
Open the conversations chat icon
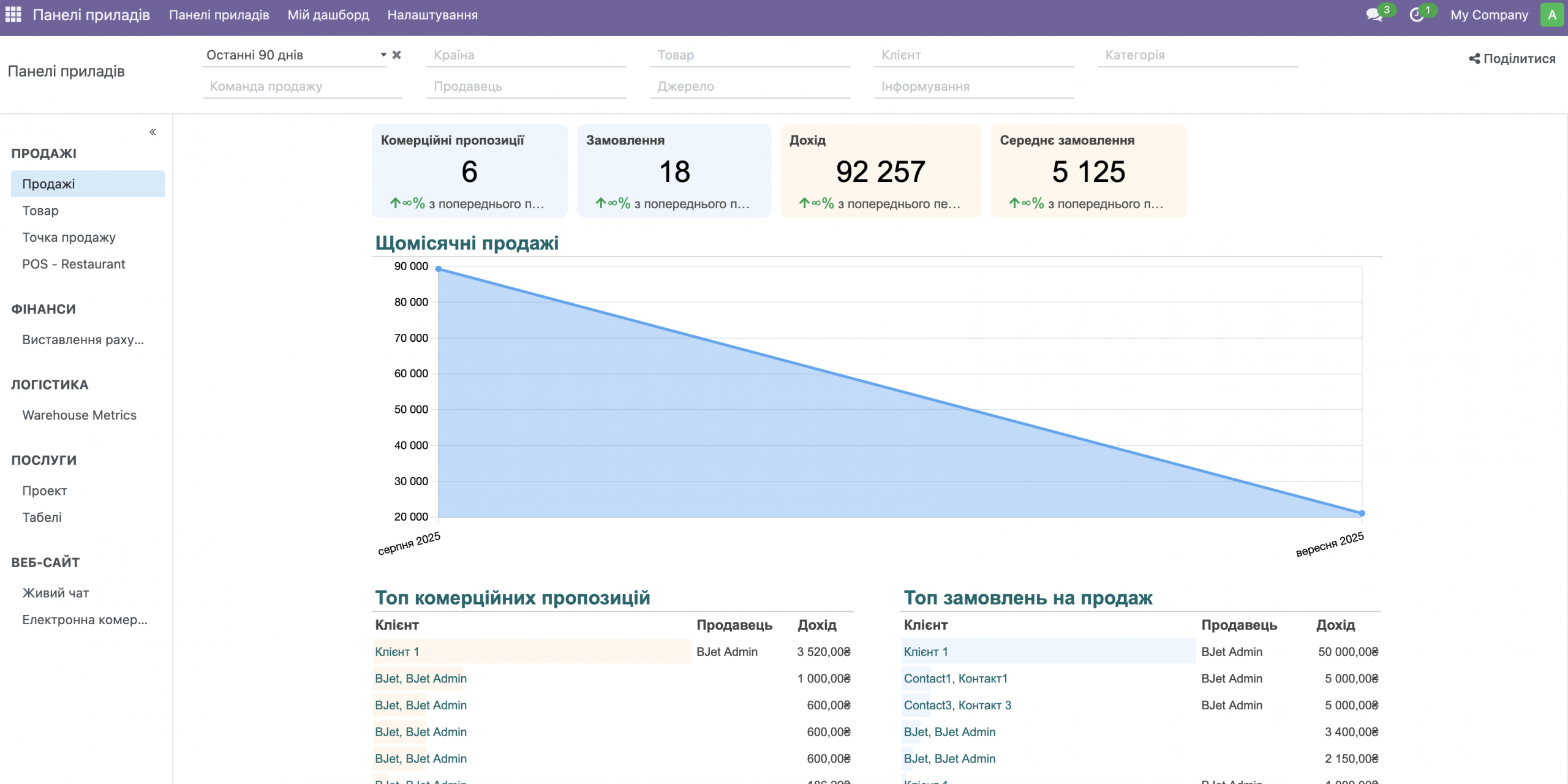point(1374,15)
